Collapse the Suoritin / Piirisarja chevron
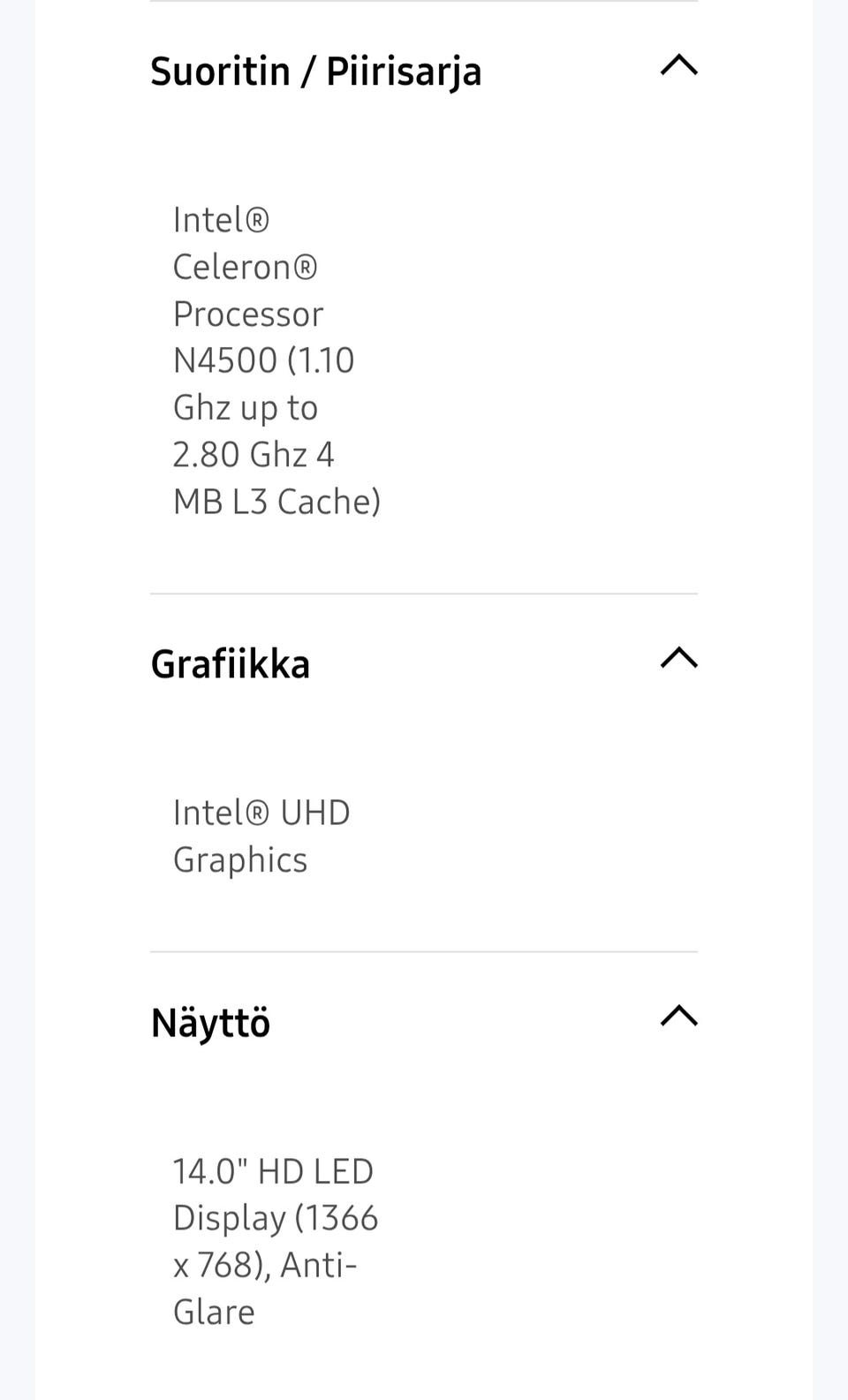This screenshot has width=848, height=1400. pos(678,65)
